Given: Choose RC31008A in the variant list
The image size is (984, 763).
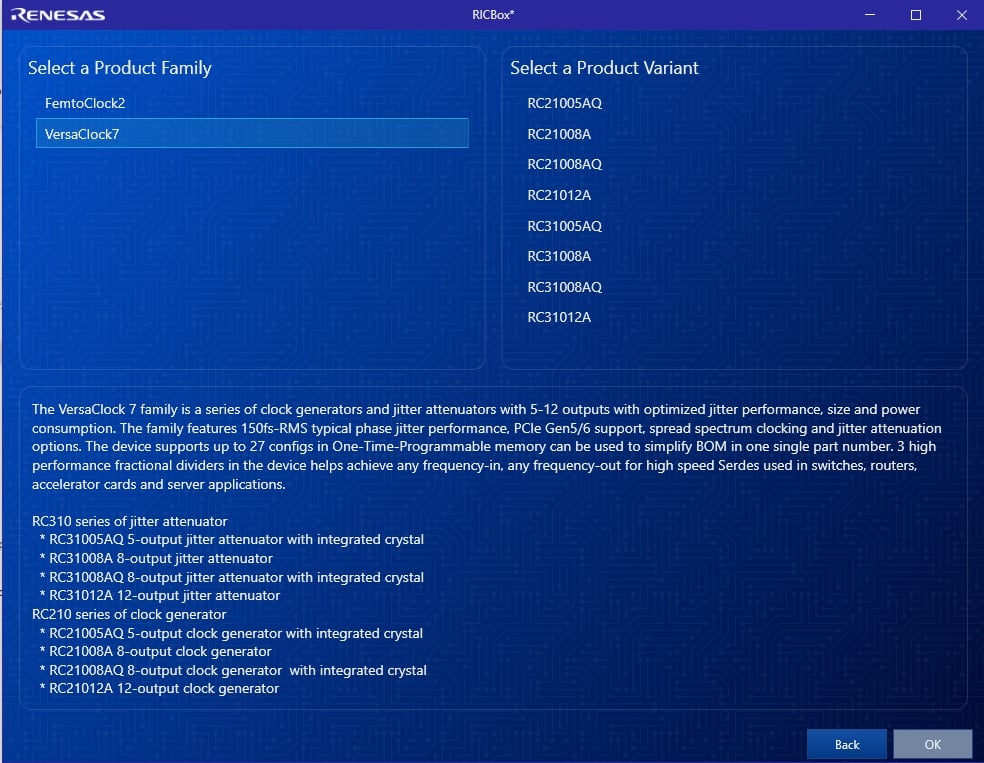Looking at the screenshot, I should click(x=559, y=256).
